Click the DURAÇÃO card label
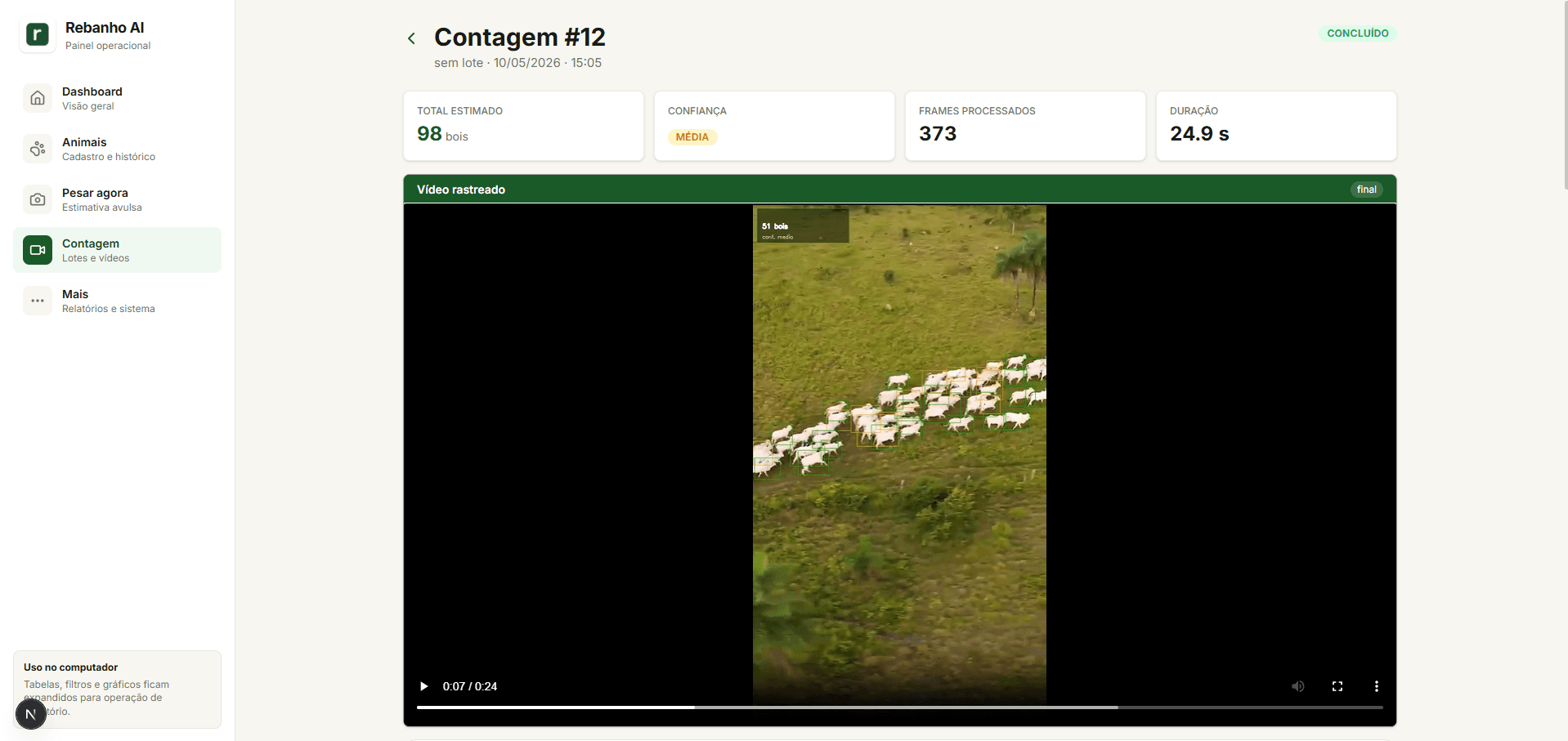The height and width of the screenshot is (741, 1568). click(x=1194, y=111)
